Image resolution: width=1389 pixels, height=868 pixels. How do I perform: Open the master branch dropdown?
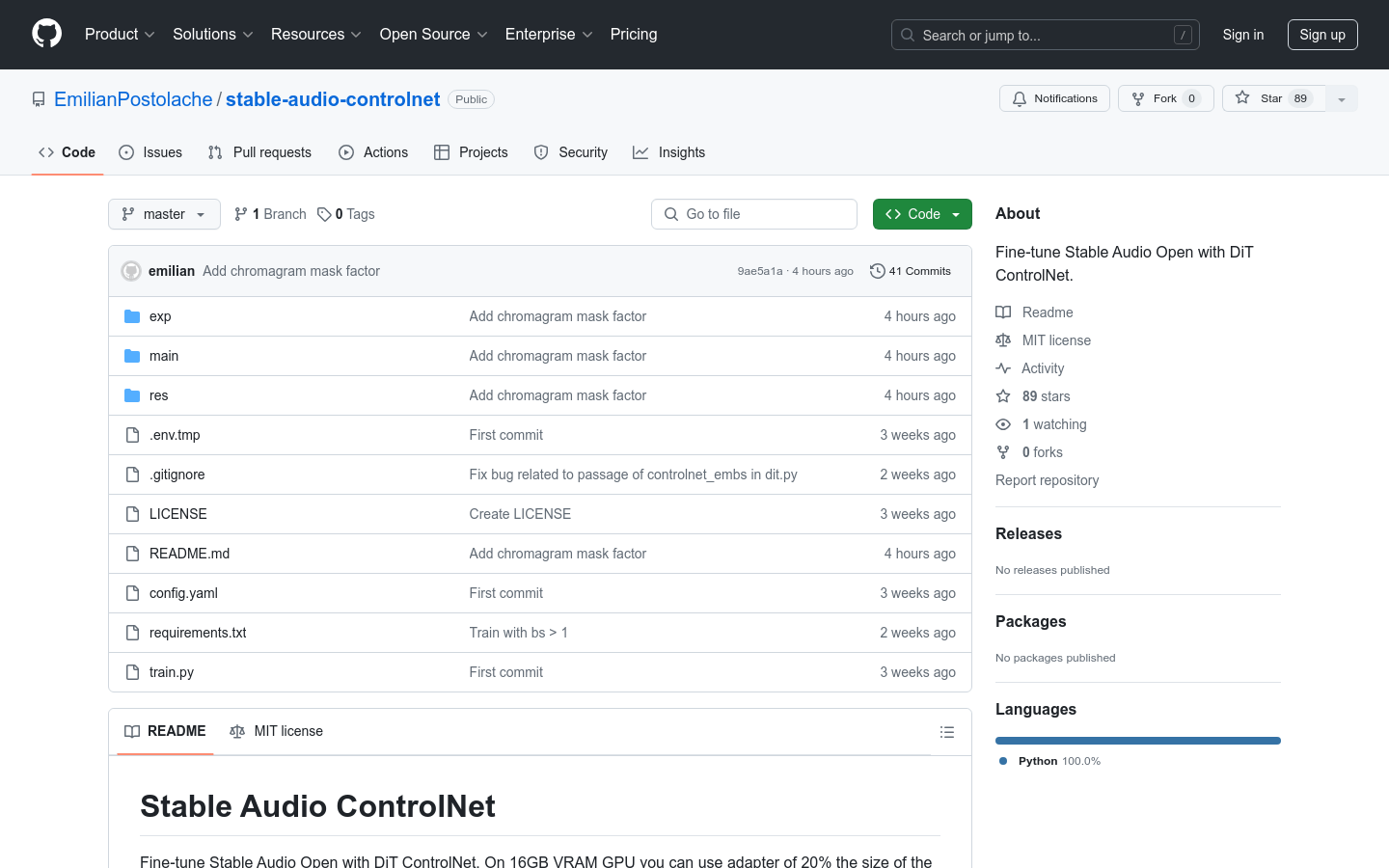tap(164, 214)
